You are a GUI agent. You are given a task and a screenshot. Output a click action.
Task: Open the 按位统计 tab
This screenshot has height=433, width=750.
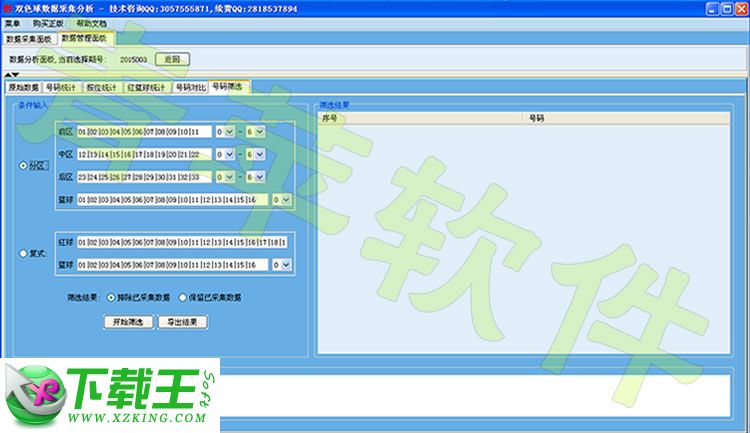101,88
